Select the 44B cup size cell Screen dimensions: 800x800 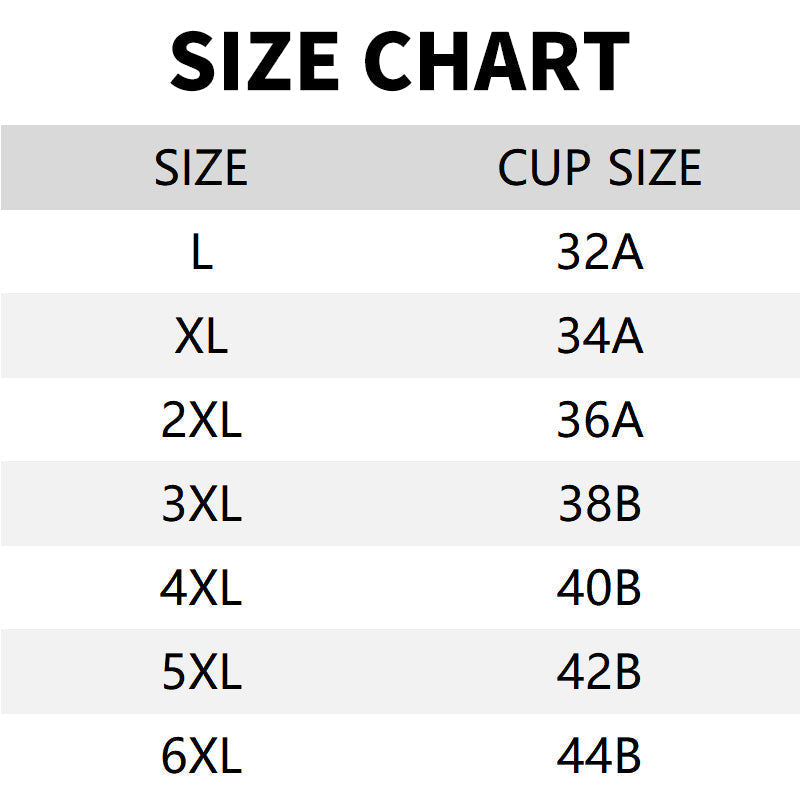point(599,756)
